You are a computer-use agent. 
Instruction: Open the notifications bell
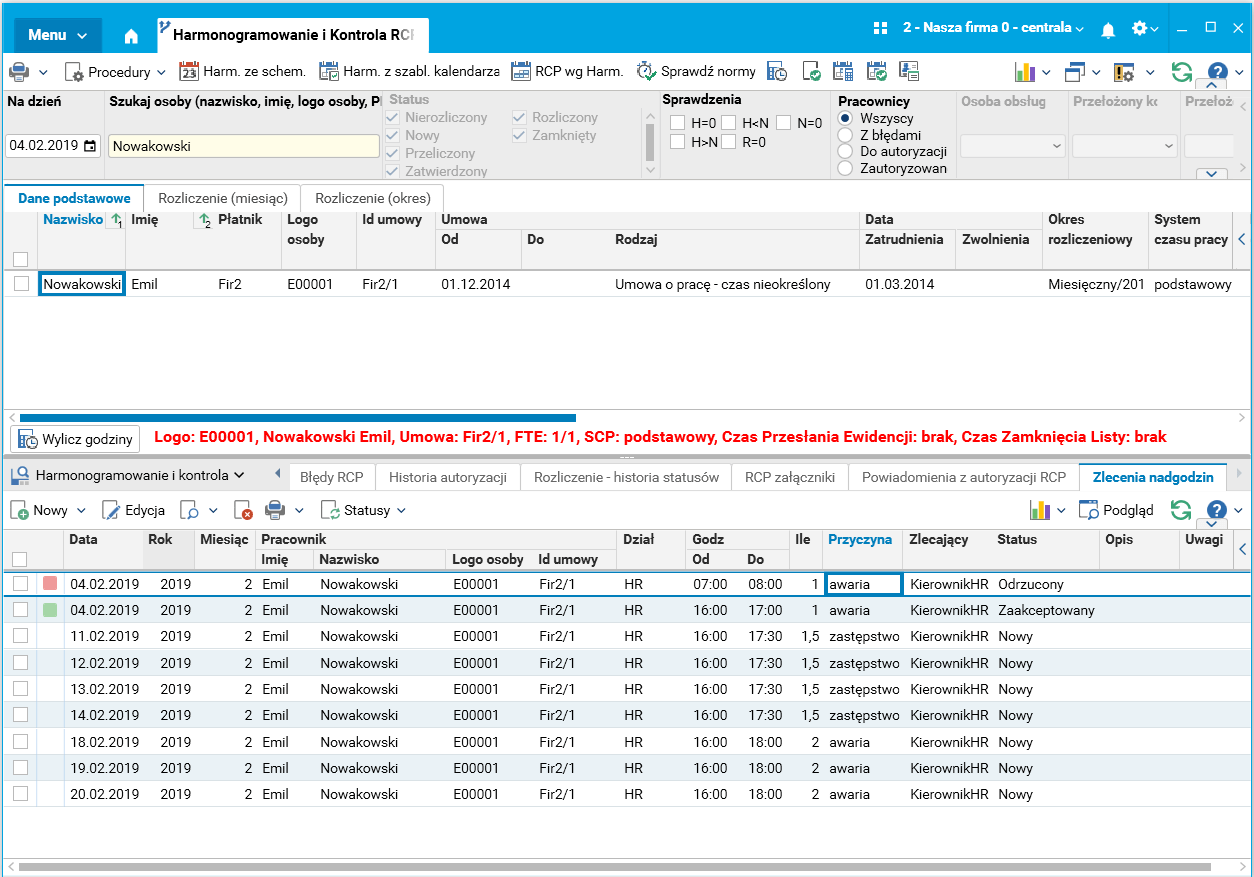pyautogui.click(x=1108, y=30)
